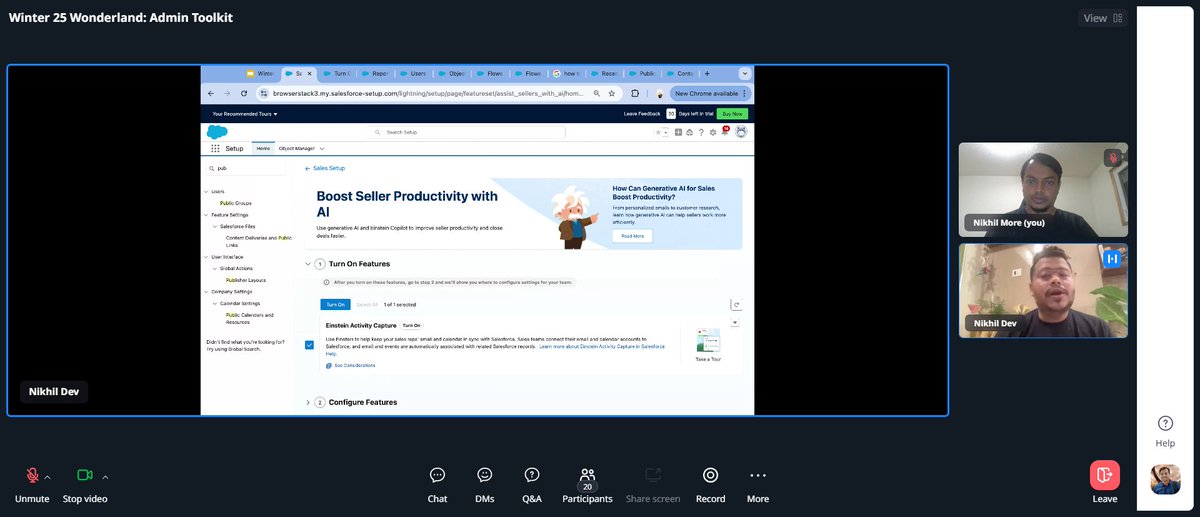Collapse the User Interface tree node
The width and height of the screenshot is (1200, 517).
point(206,257)
